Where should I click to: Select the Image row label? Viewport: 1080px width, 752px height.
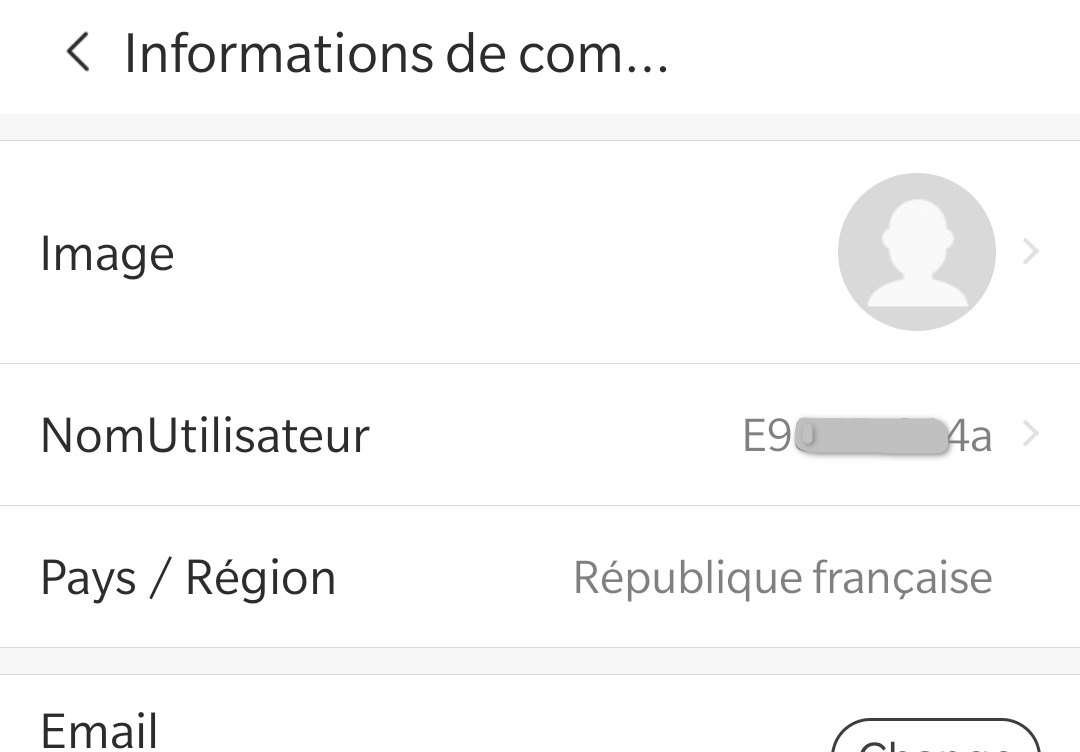tap(107, 254)
